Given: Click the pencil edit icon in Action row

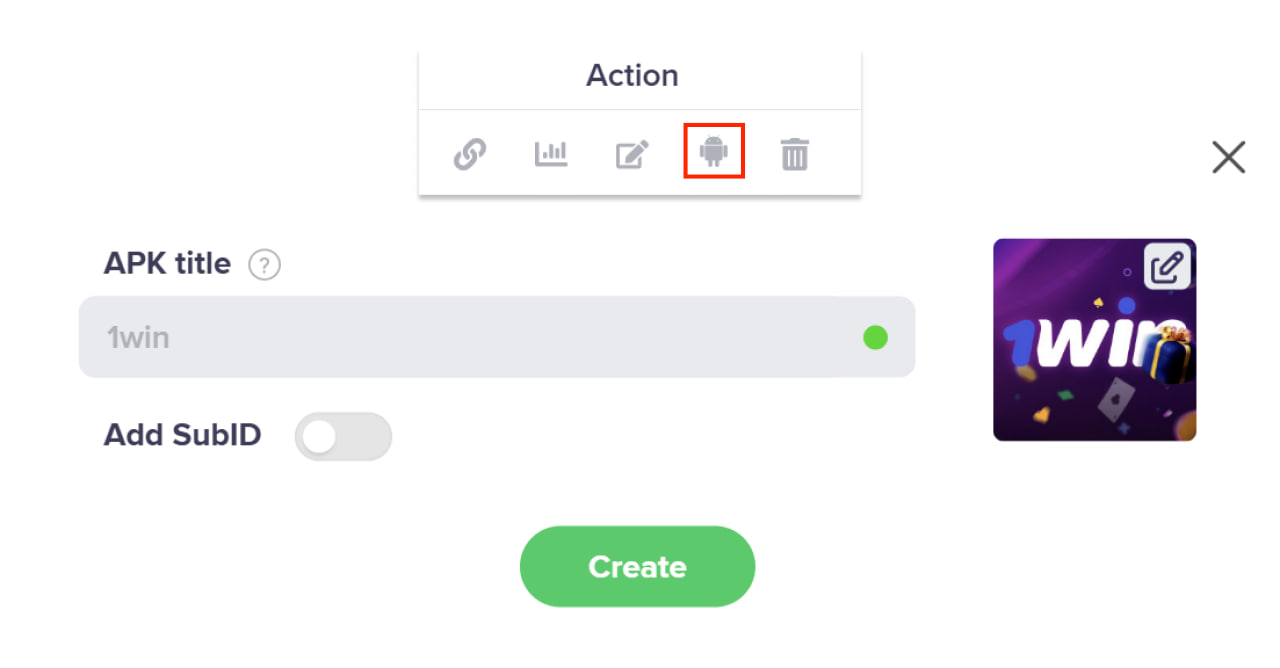Looking at the screenshot, I should (632, 155).
